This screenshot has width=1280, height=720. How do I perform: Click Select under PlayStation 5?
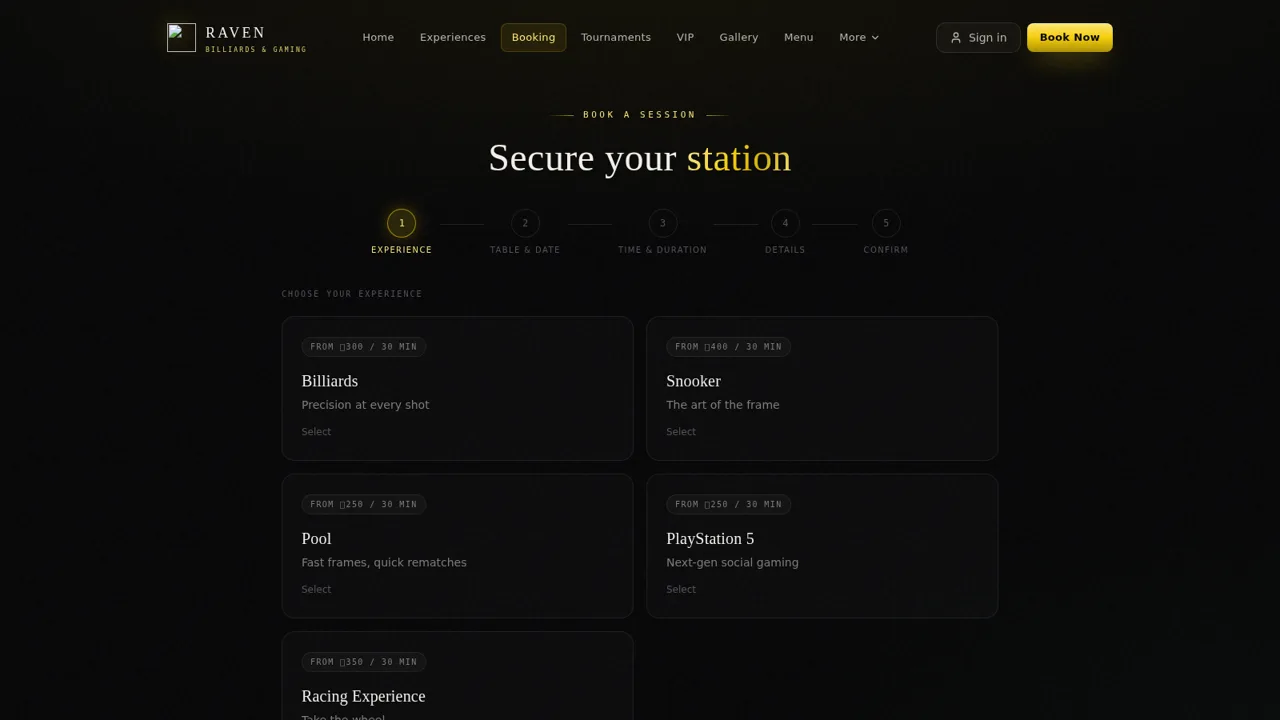pyautogui.click(x=681, y=589)
